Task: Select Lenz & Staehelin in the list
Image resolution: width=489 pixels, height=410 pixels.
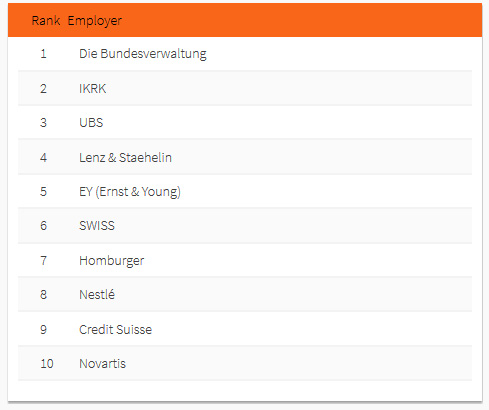Action: [125, 157]
